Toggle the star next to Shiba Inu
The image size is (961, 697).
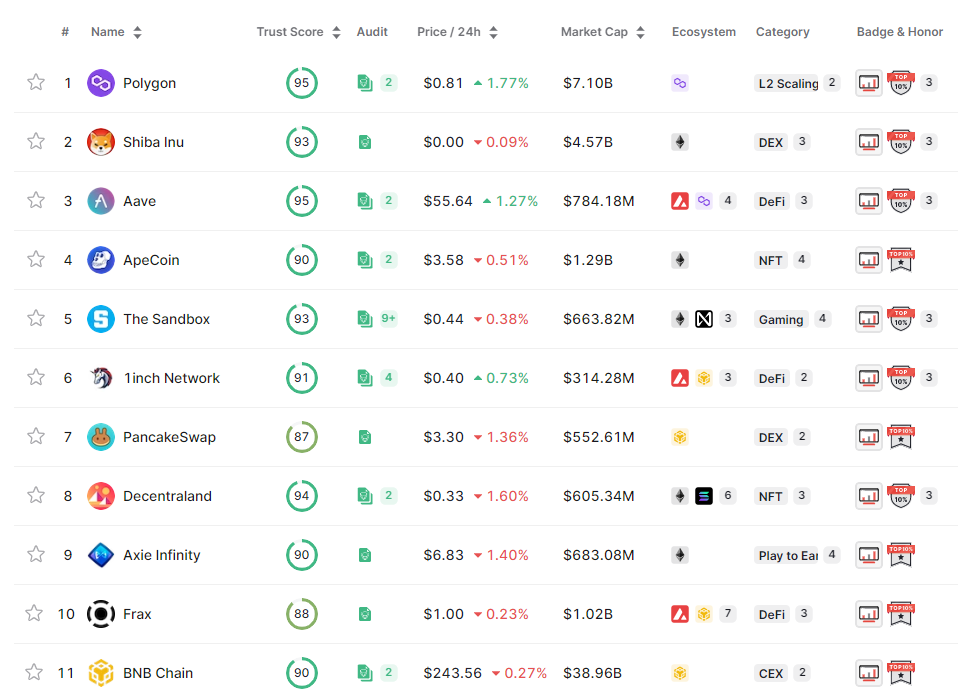[36, 141]
